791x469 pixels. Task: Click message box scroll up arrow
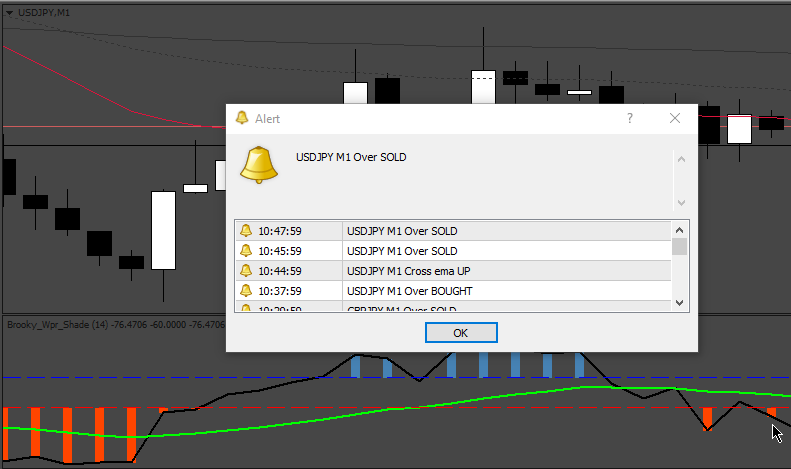click(682, 159)
